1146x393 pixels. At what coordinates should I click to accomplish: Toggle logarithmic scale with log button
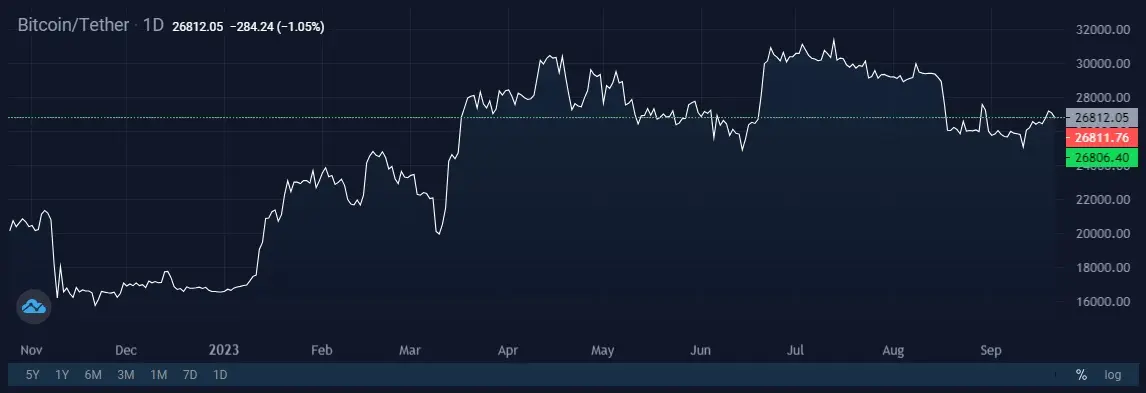(x=1112, y=375)
